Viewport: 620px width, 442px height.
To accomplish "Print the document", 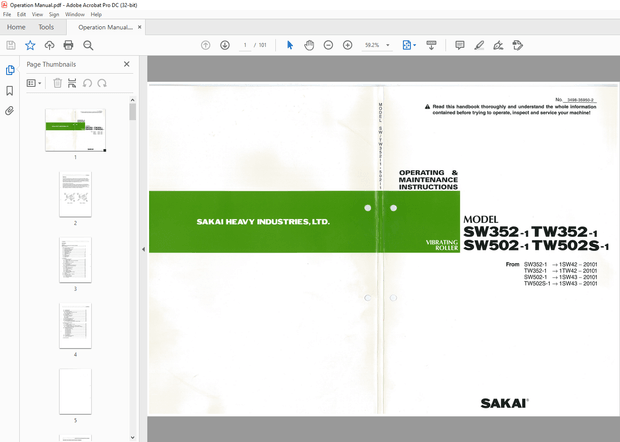I will click(x=68, y=45).
